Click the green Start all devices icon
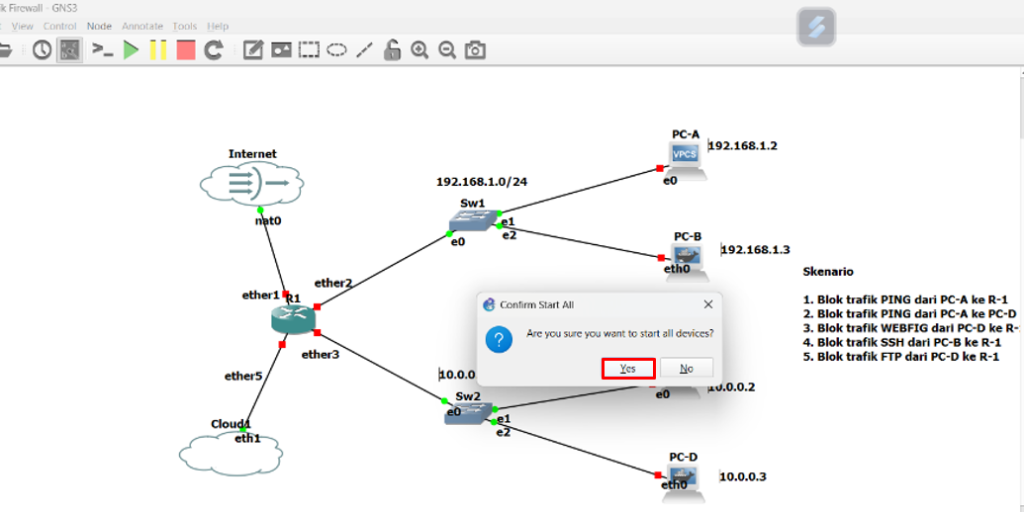Screen dimensions: 1024x512 131,49
